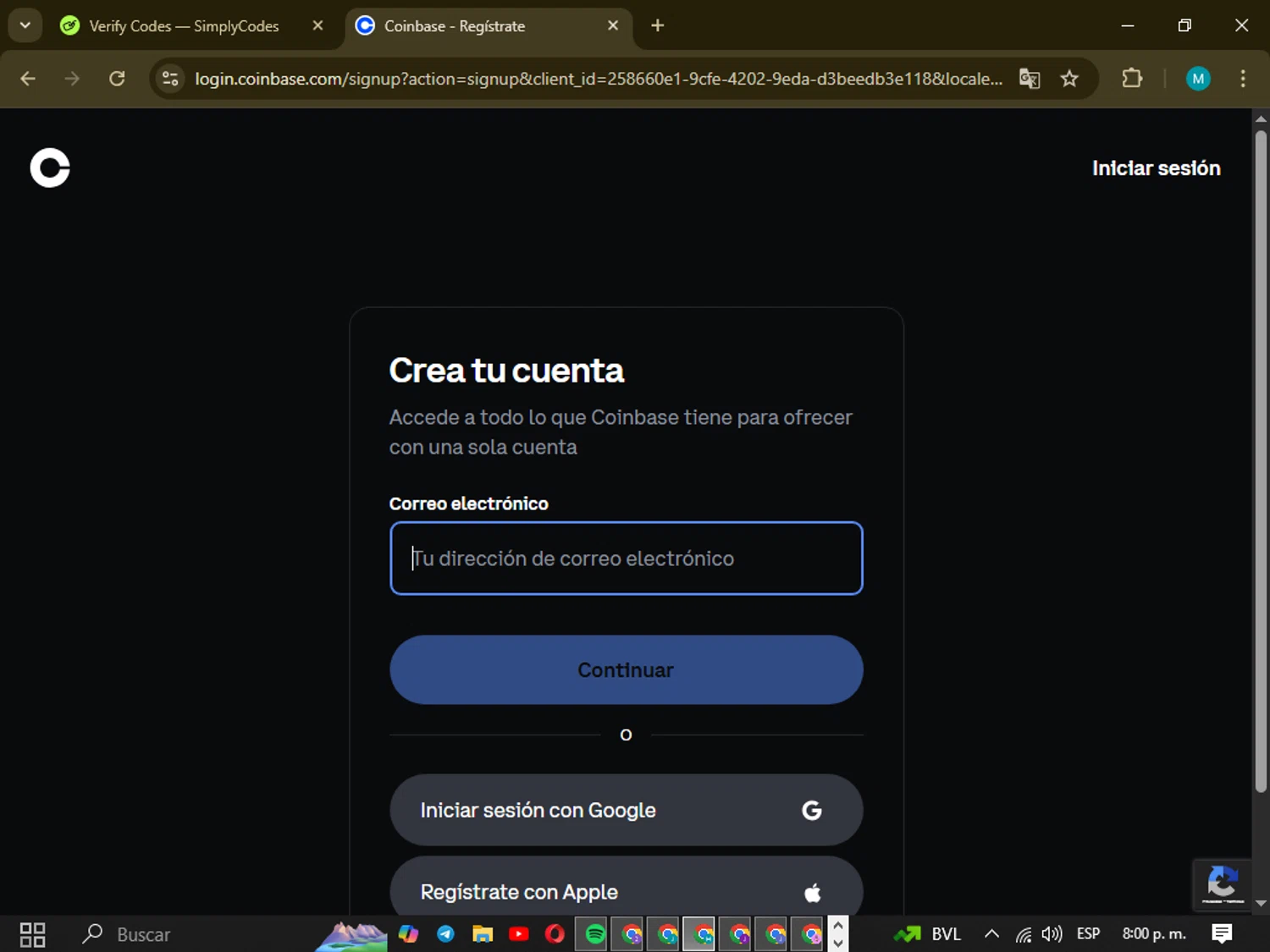1270x952 pixels.
Task: Open Wi-Fi network settings icon
Action: point(1024,934)
